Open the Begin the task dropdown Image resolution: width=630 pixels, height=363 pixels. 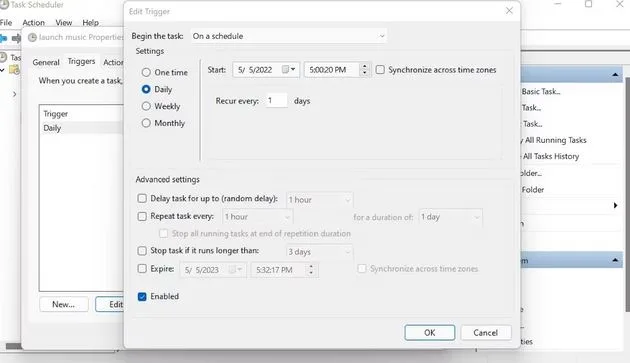(288, 36)
